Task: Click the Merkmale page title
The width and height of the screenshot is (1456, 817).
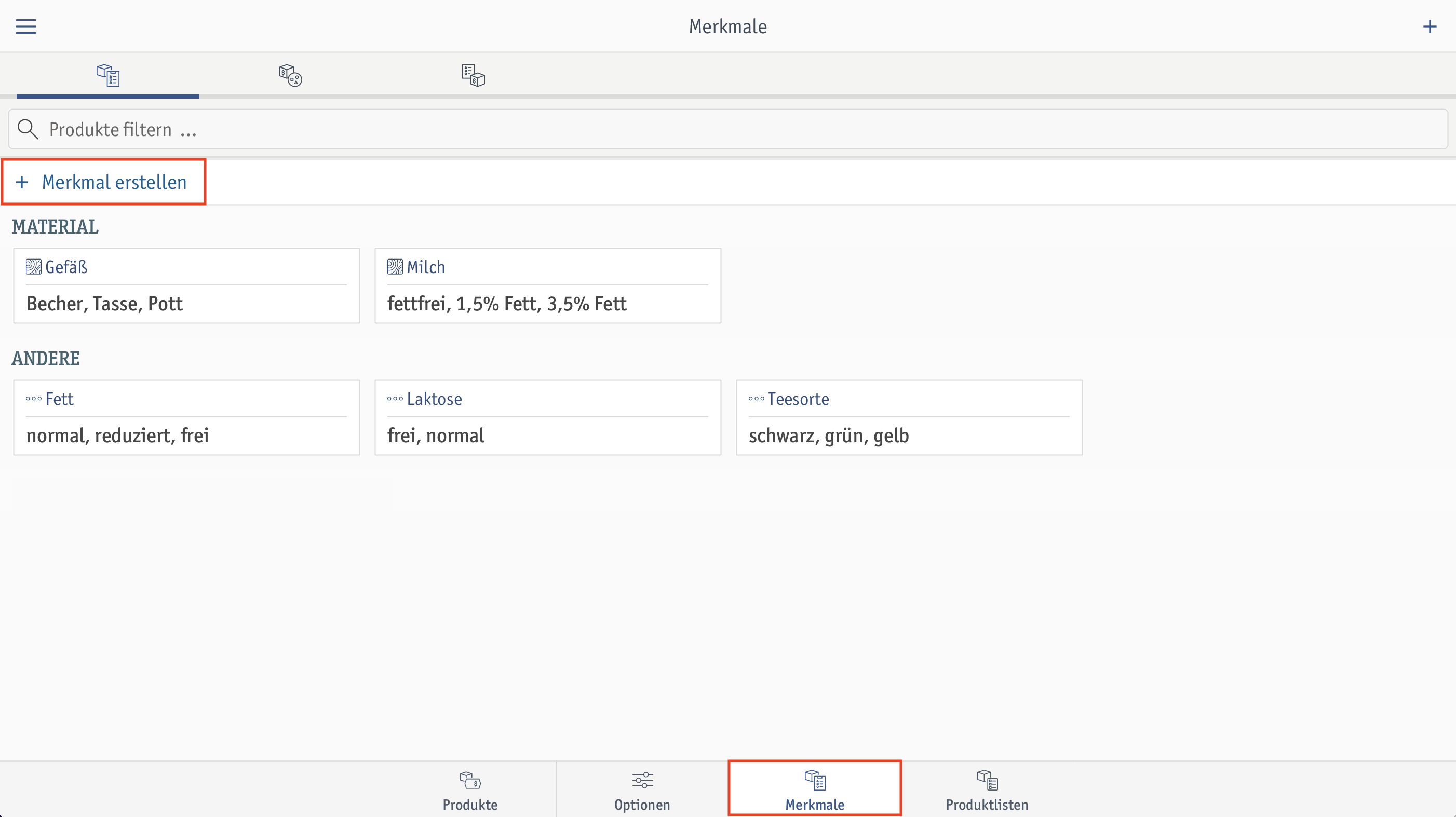Action: coord(727,26)
